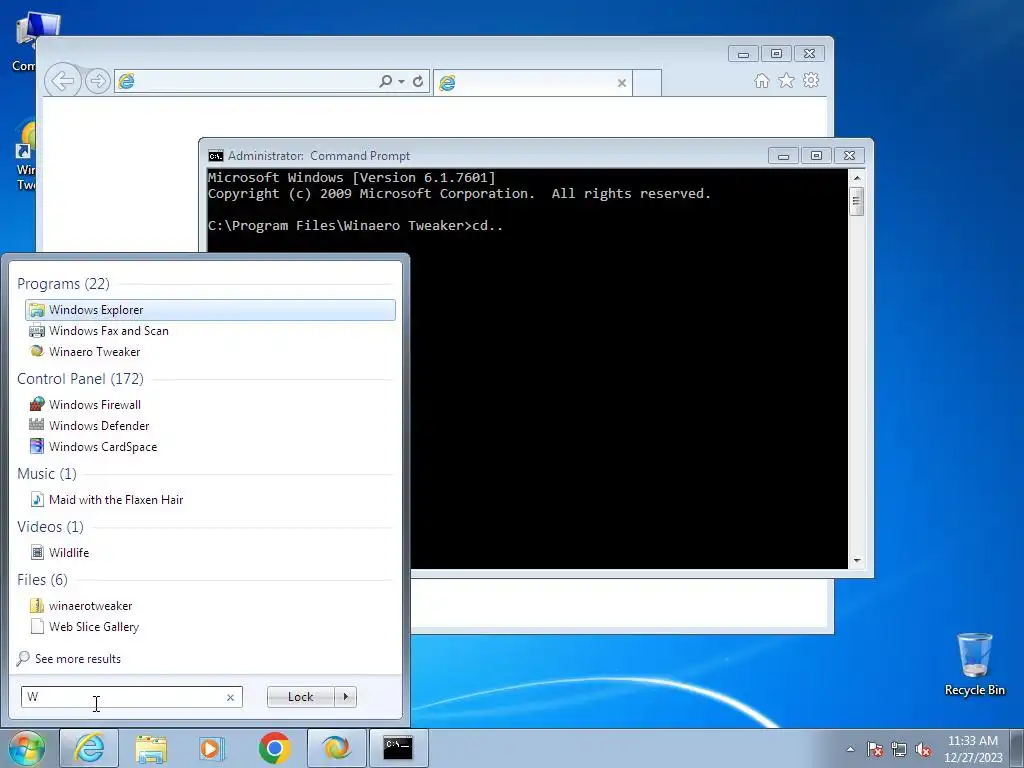Switch to Command Prompt taskbar button
This screenshot has height=768, width=1024.
(x=398, y=748)
